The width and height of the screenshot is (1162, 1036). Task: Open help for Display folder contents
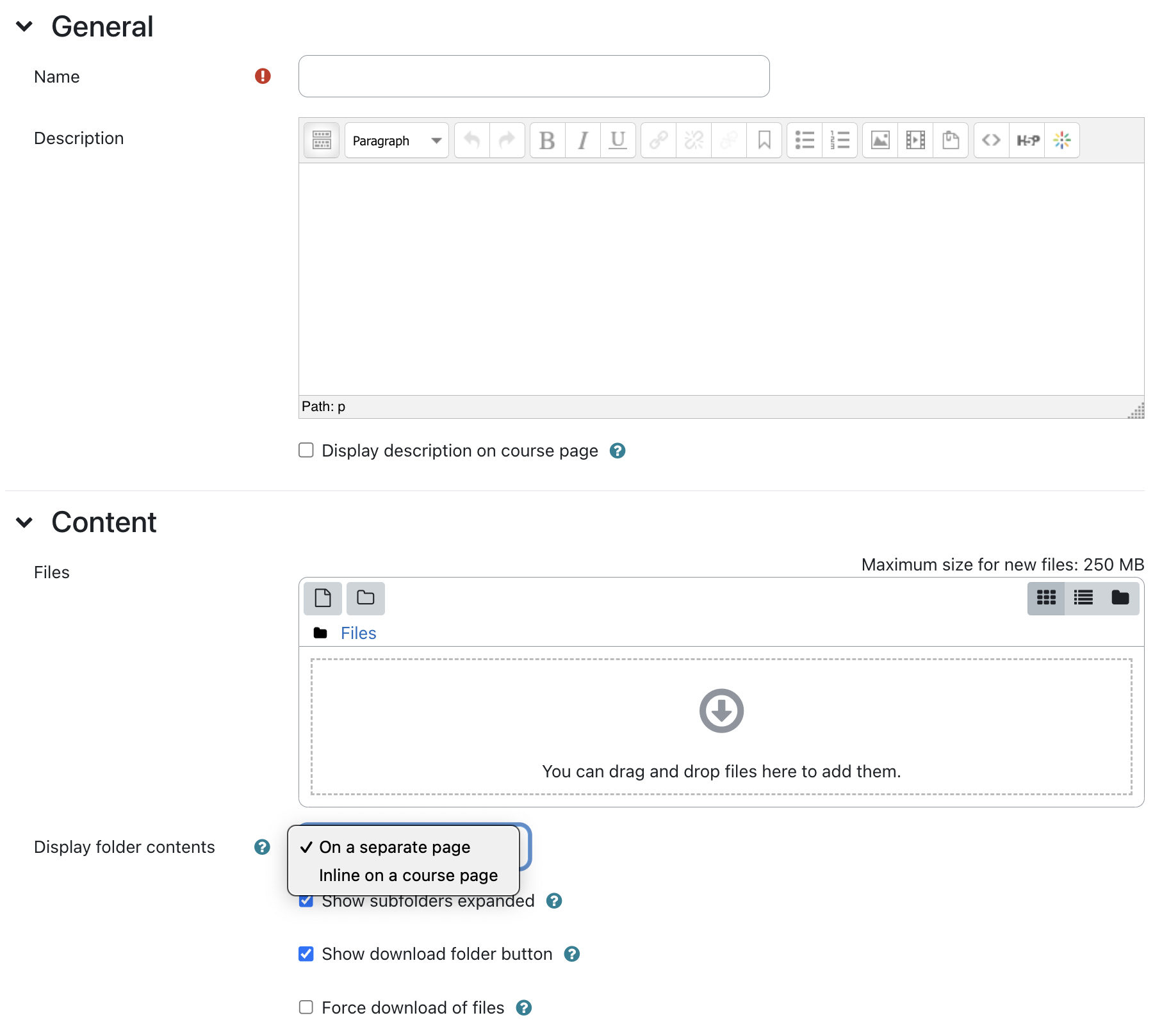click(x=262, y=847)
